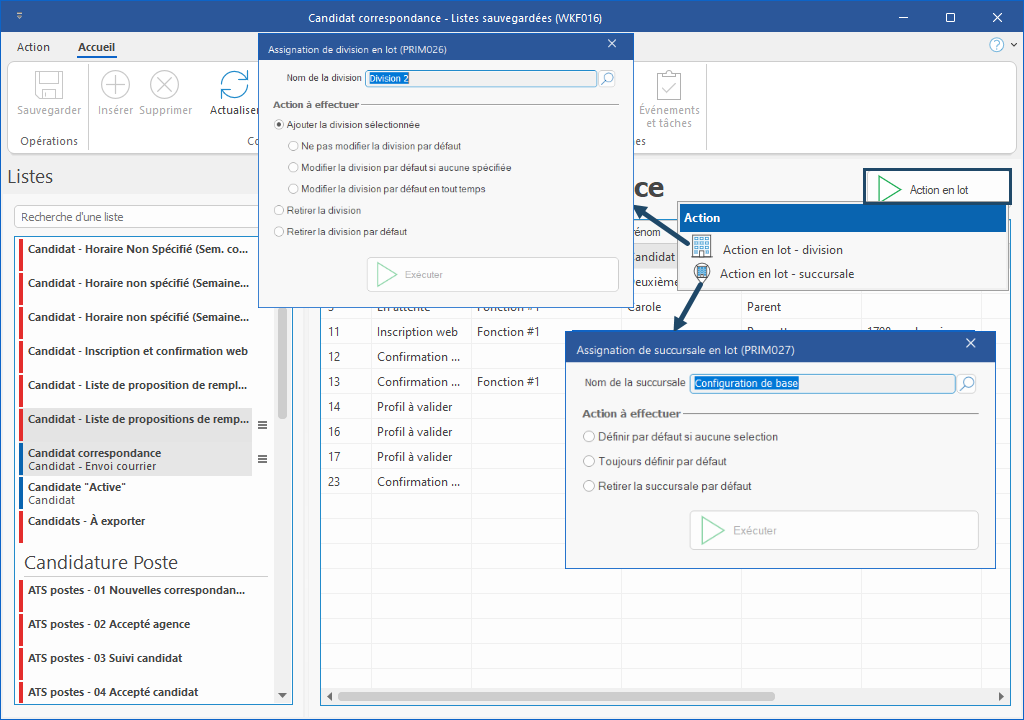Select 'Retirer la division' radio option
This screenshot has height=720, width=1024.
280,211
